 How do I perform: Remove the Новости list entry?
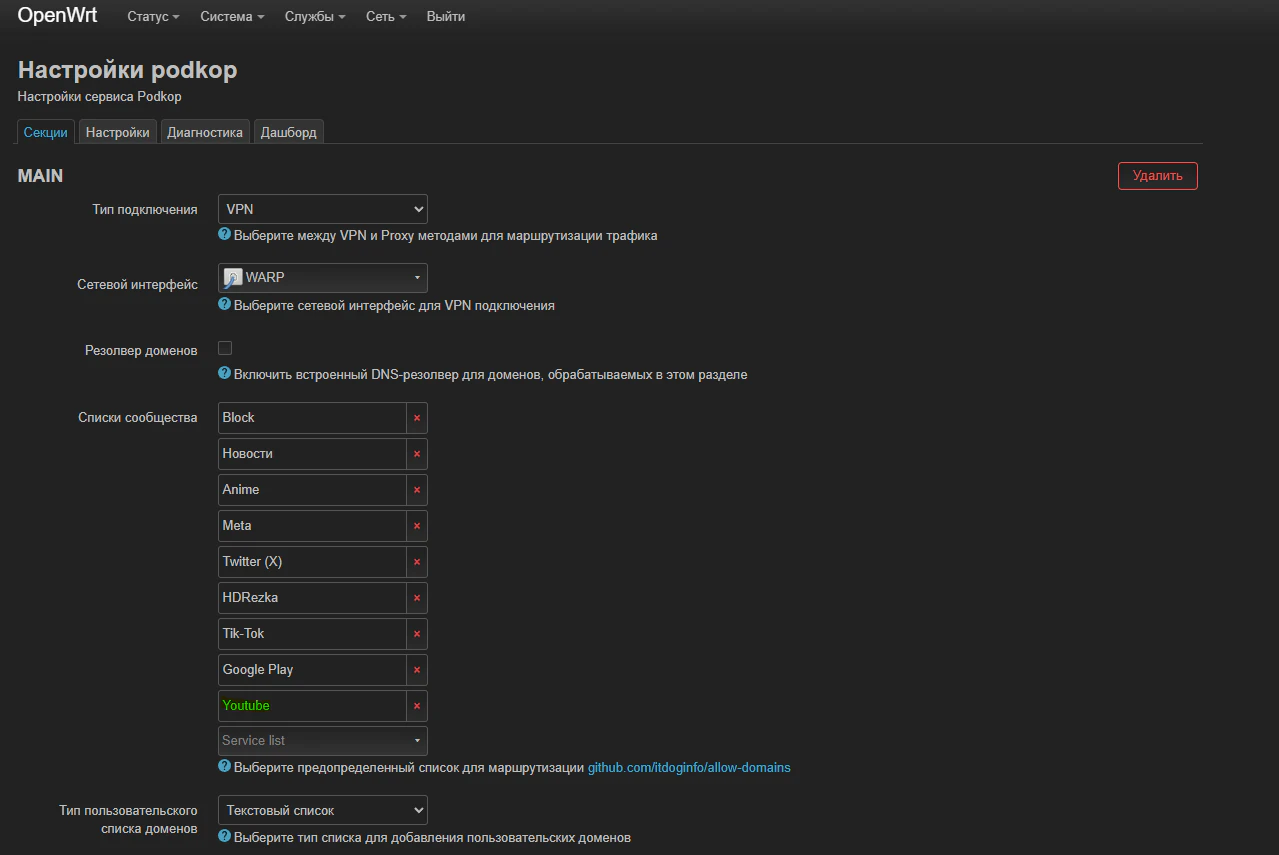tap(417, 454)
